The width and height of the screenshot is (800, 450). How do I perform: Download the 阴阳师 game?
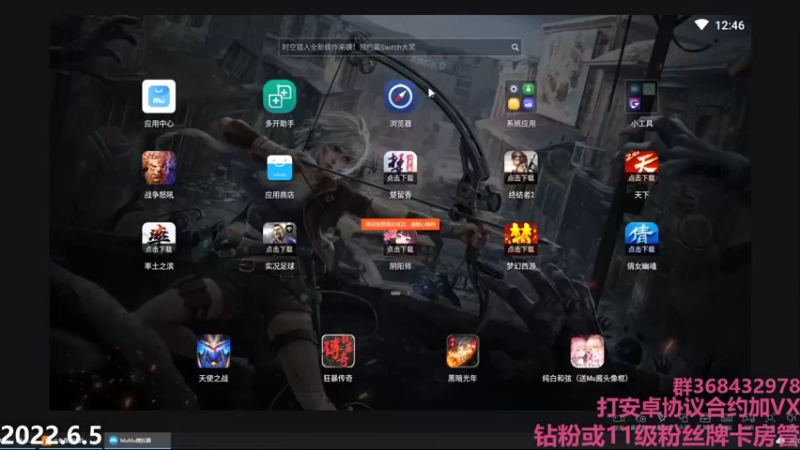click(x=401, y=243)
